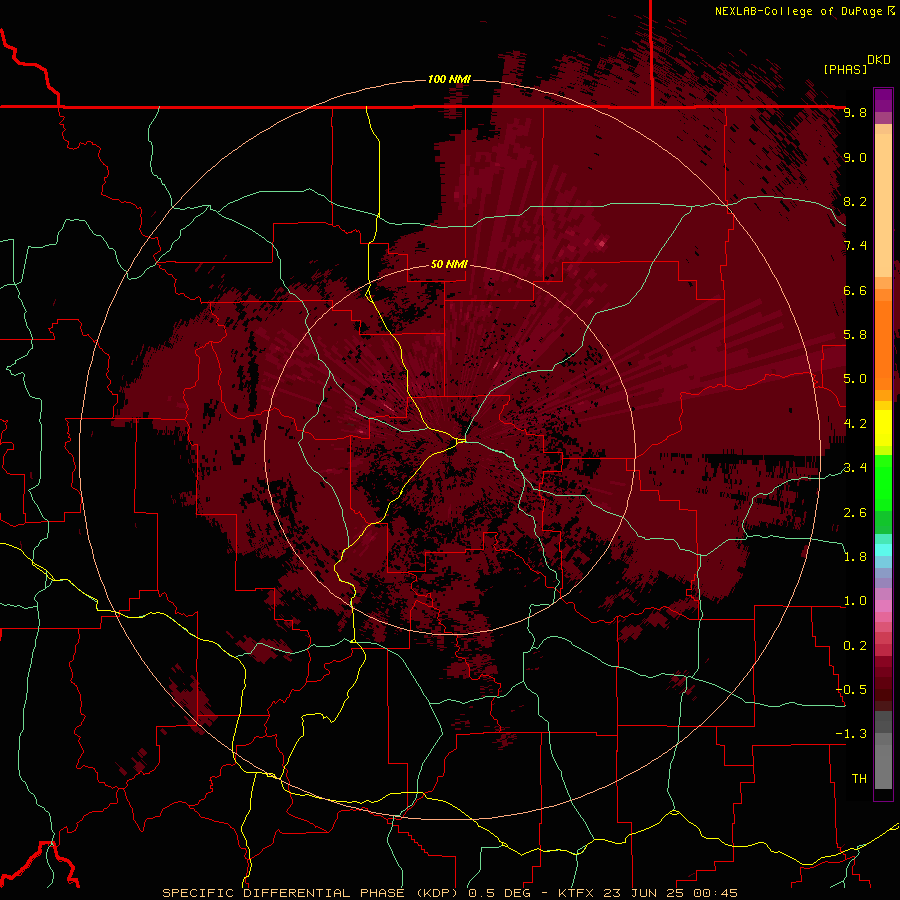The image size is (900, 900).
Task: Pick the cyan segment of color bar
Action: [x=883, y=550]
